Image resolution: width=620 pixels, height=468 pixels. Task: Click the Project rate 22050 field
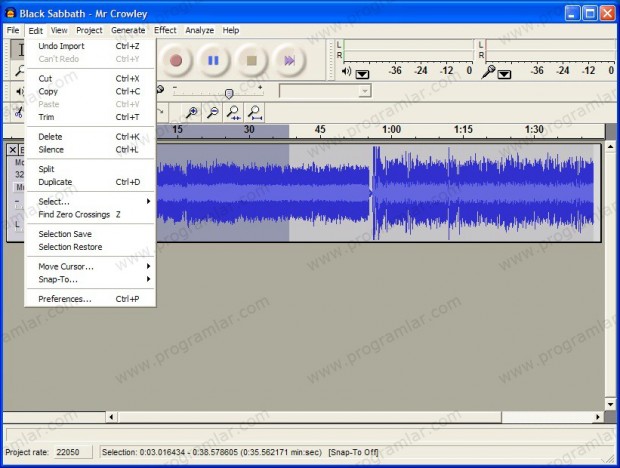(72, 452)
